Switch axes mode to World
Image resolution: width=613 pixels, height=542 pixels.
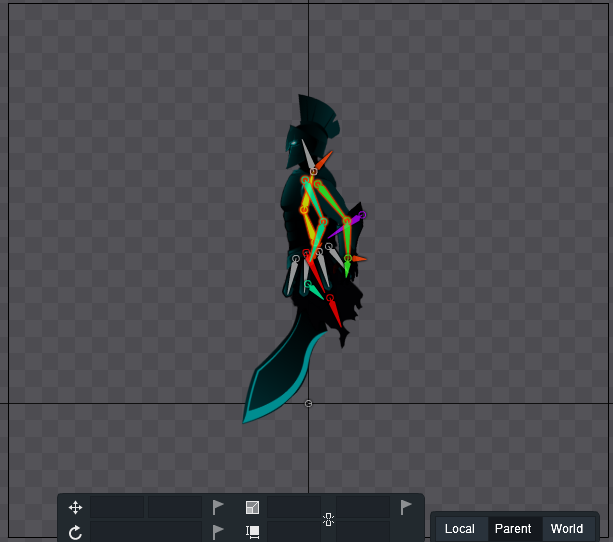(x=567, y=529)
